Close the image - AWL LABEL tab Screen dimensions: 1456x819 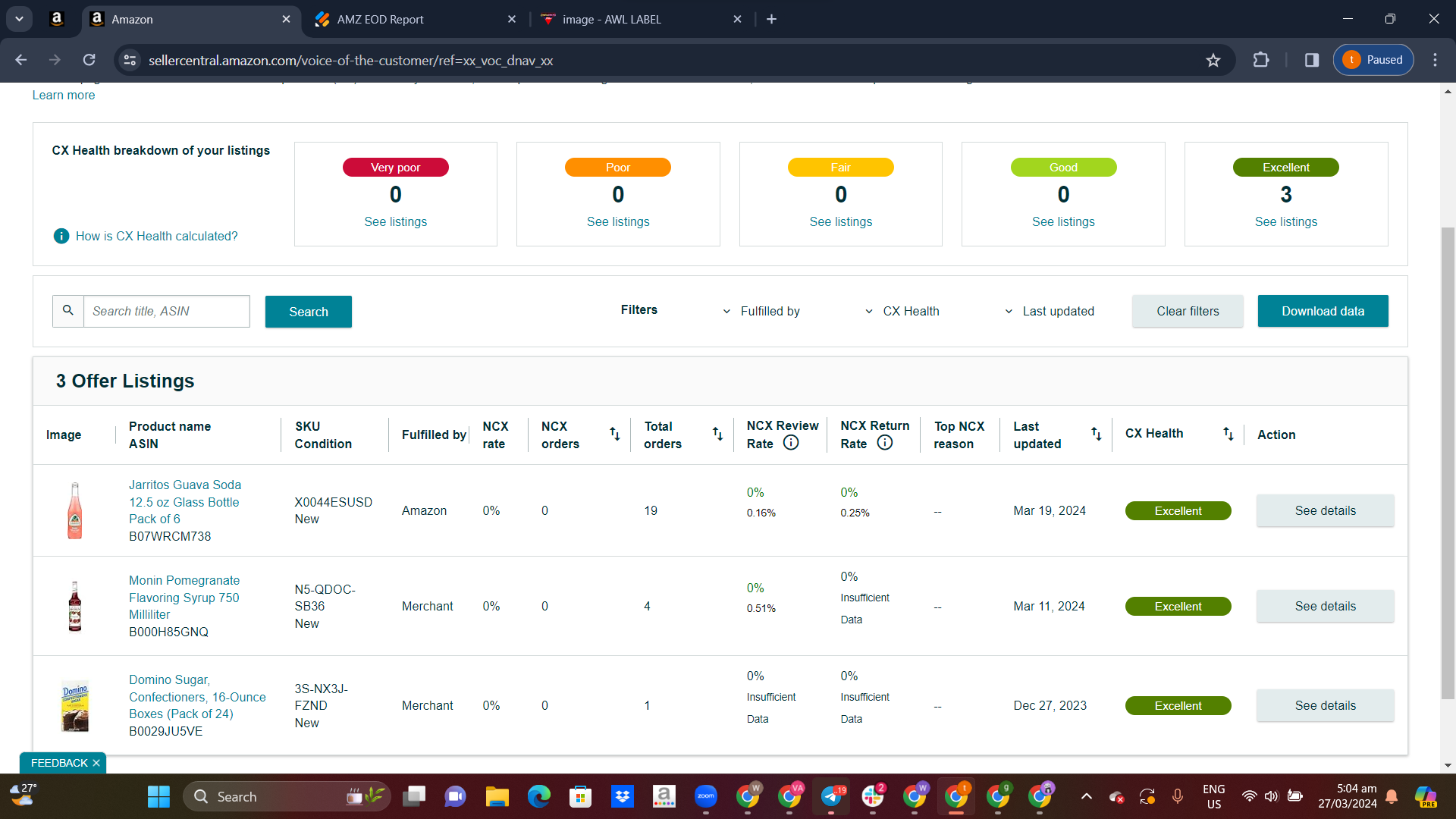(737, 19)
